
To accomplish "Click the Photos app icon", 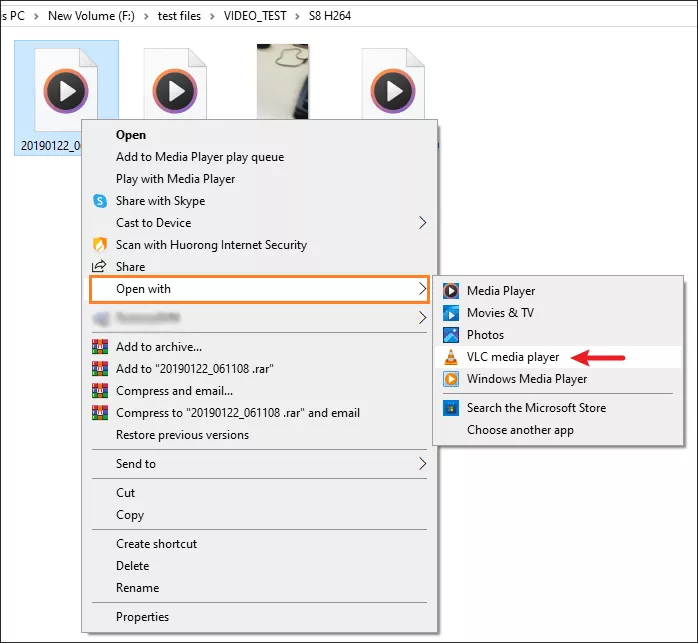I will click(450, 335).
